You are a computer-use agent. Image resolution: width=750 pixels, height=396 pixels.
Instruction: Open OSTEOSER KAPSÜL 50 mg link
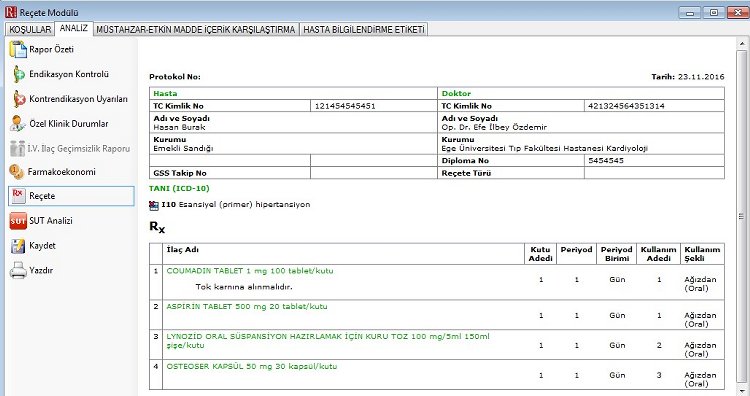pyautogui.click(x=252, y=366)
